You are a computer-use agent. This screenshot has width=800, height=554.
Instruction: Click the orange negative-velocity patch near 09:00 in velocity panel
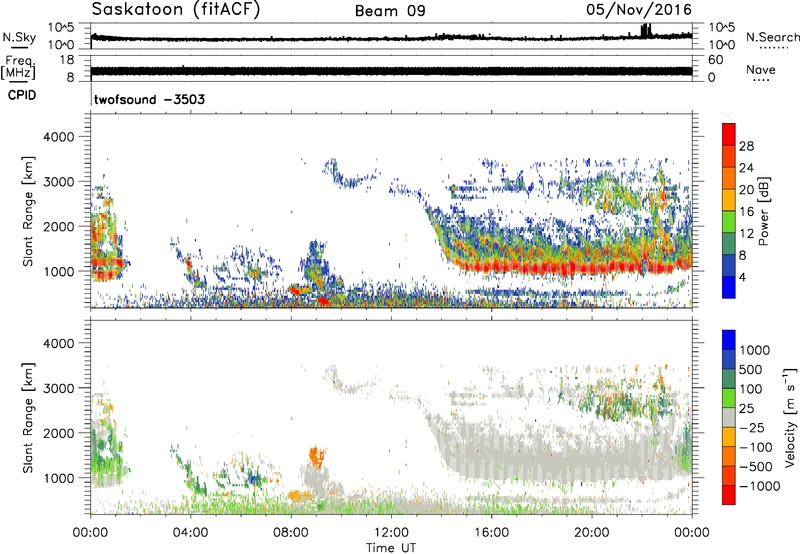pyautogui.click(x=317, y=457)
